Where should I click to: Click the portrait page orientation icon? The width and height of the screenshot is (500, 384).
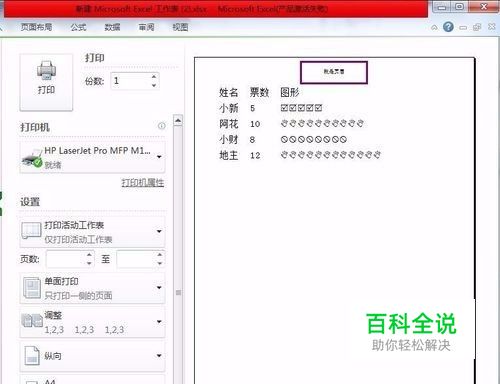pyautogui.click(x=32, y=356)
